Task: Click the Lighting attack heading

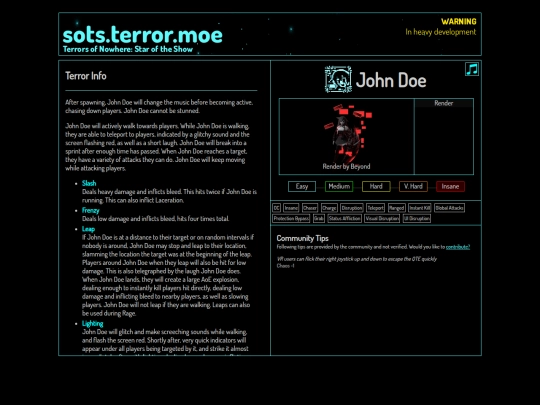Action: [92, 323]
